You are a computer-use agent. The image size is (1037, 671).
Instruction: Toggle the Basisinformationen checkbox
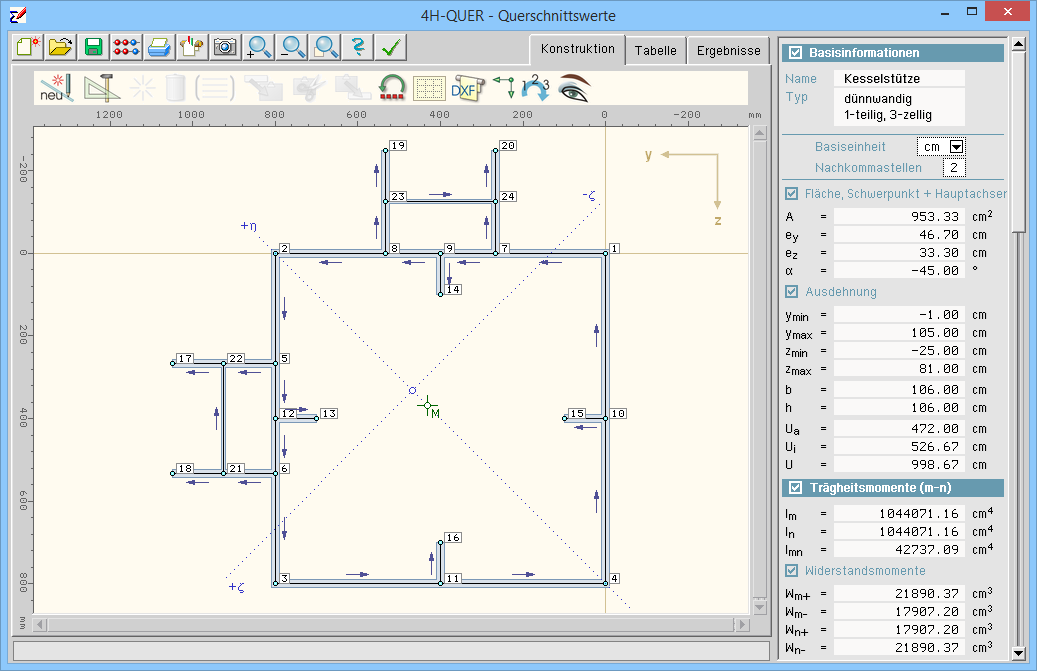point(796,53)
